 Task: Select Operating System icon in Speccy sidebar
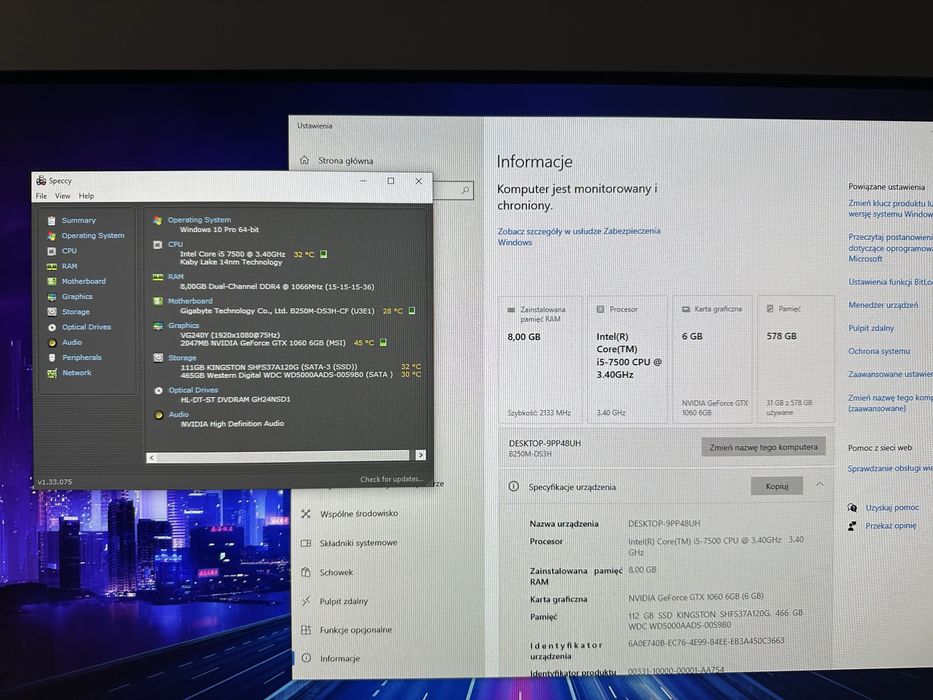coord(52,236)
